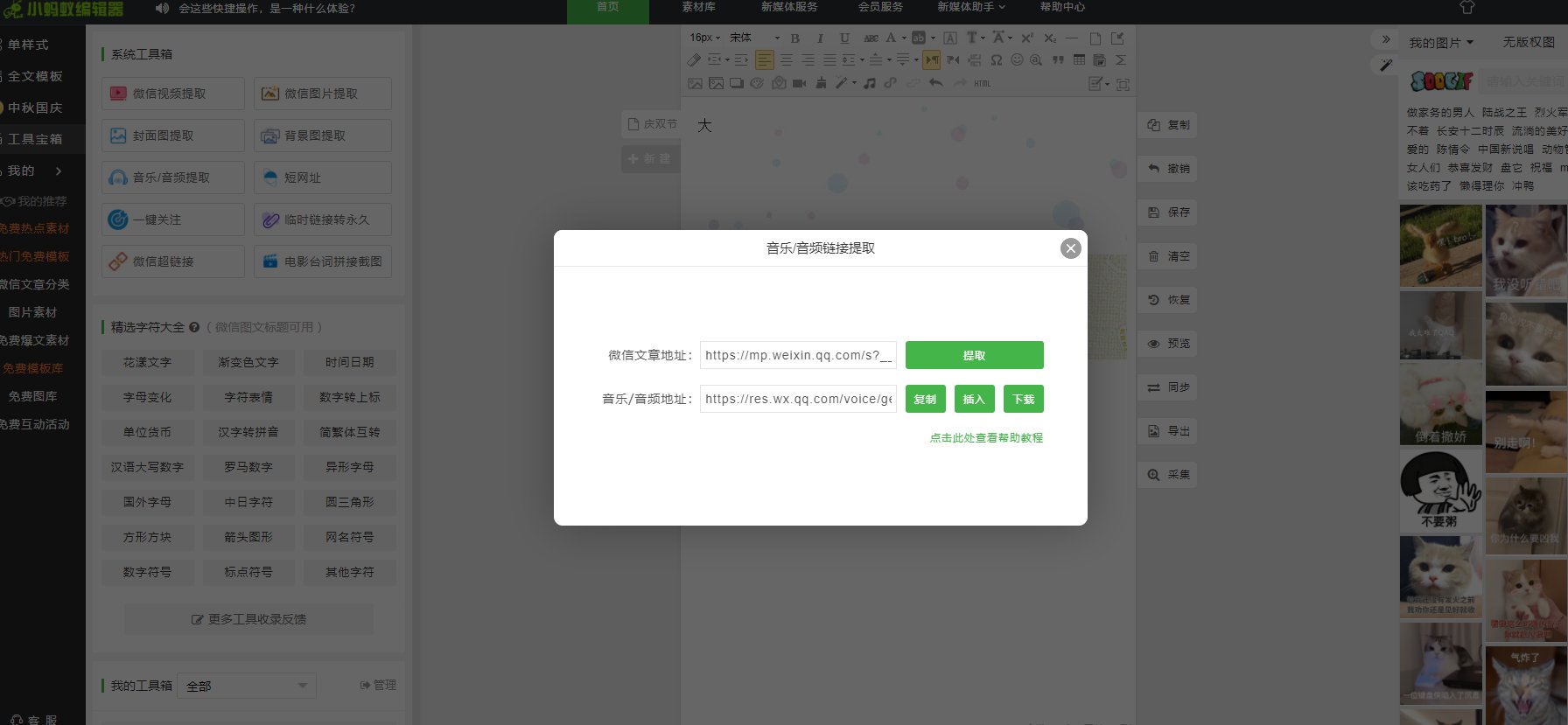The width and height of the screenshot is (1568, 725).
Task: Insert music with the note icon
Action: pos(870,83)
